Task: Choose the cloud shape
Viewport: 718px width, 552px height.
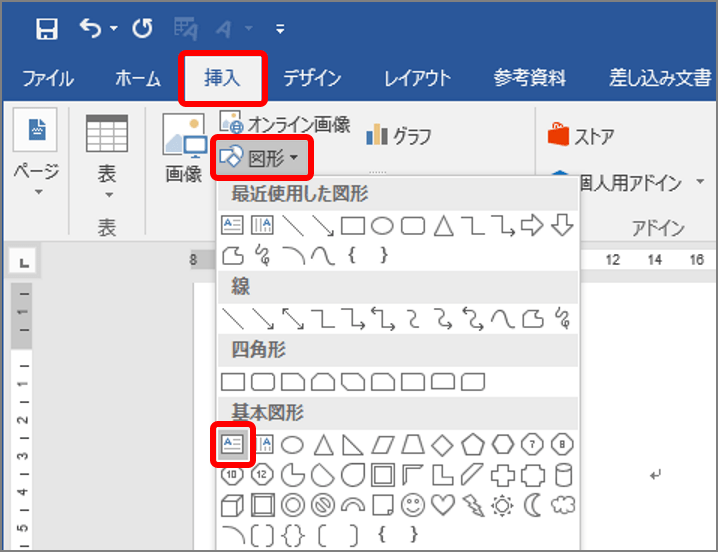Action: (563, 505)
